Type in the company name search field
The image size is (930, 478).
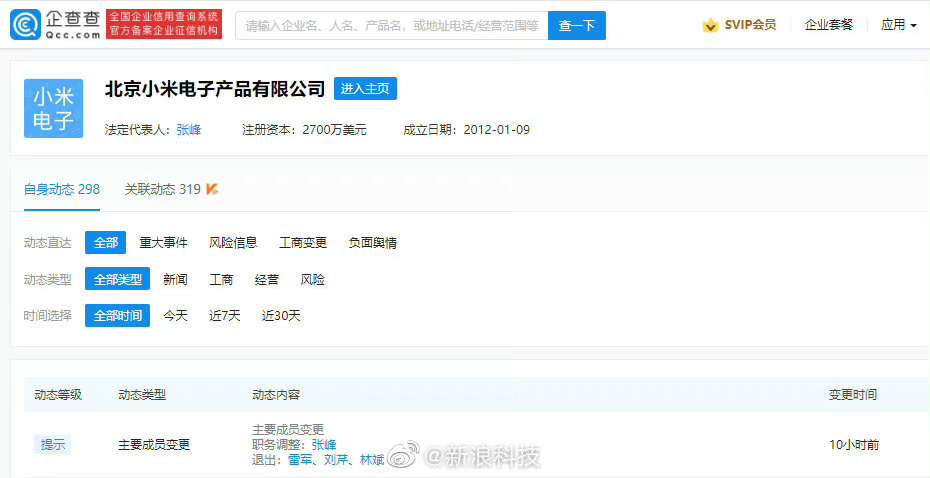click(x=391, y=26)
